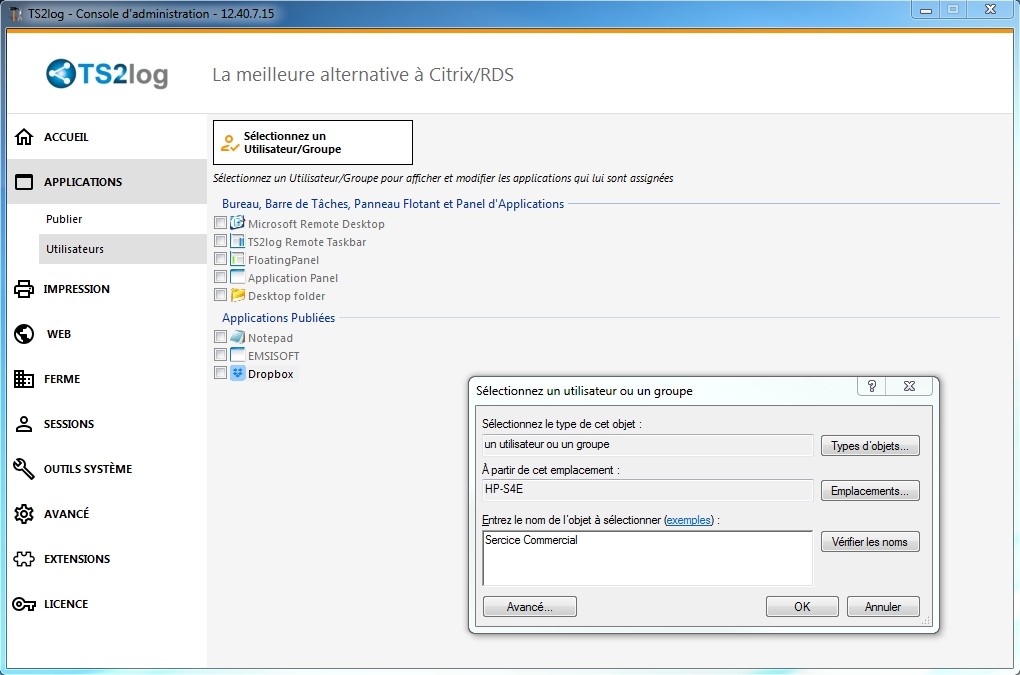Open the Extensions section
Viewport: 1020px width, 675px height.
point(107,559)
